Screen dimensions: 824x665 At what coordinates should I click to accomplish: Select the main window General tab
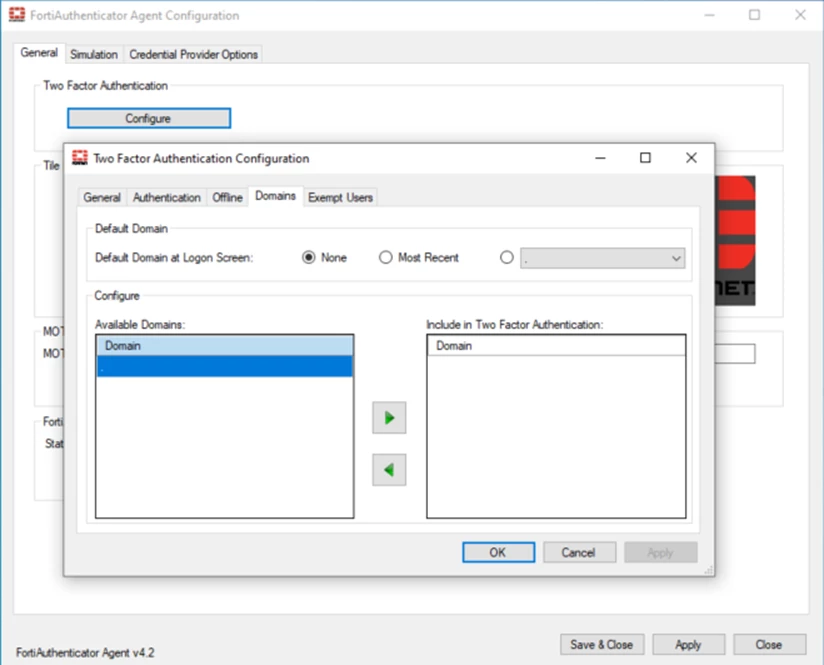[x=39, y=53]
